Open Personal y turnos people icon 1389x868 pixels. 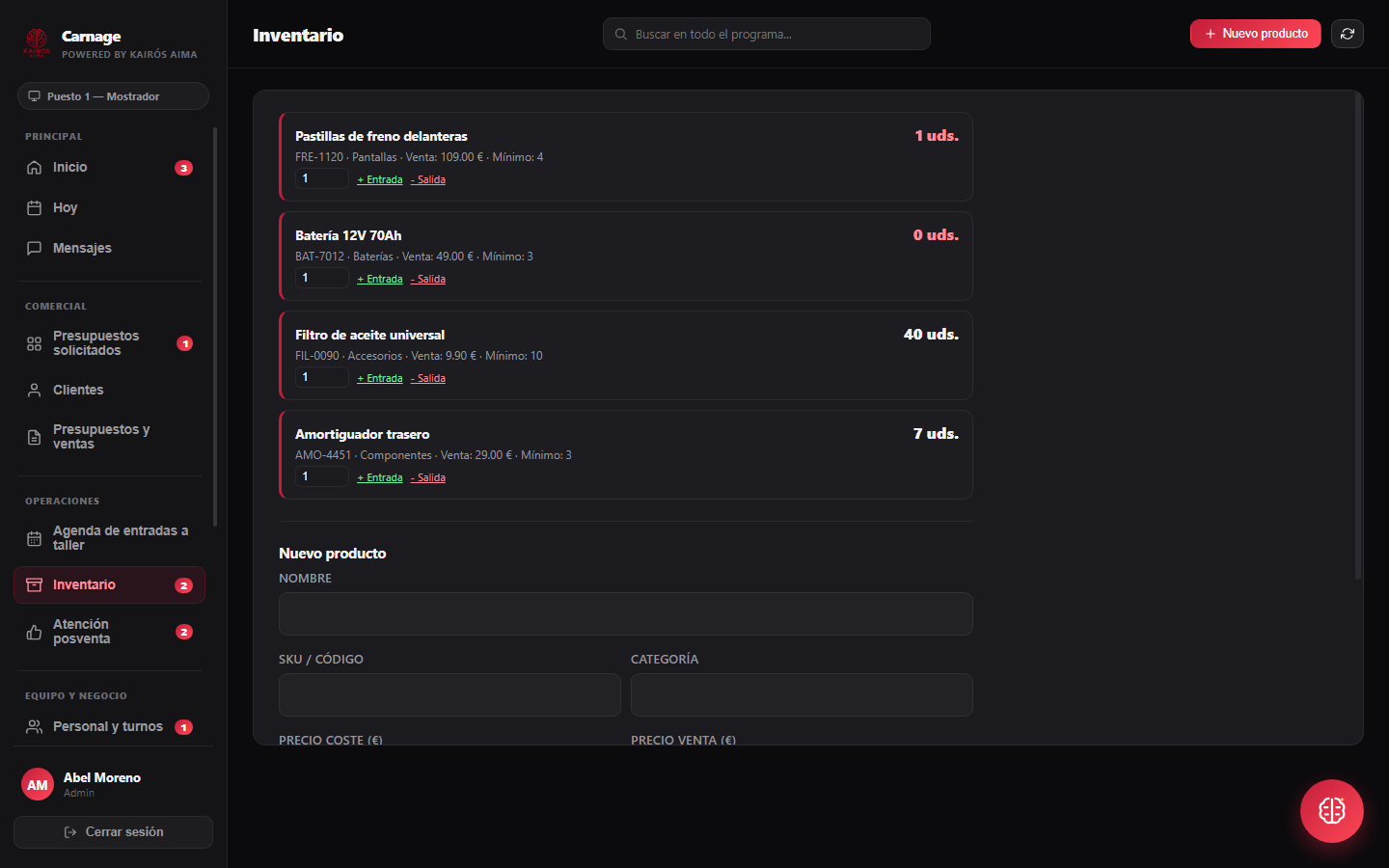click(x=35, y=726)
